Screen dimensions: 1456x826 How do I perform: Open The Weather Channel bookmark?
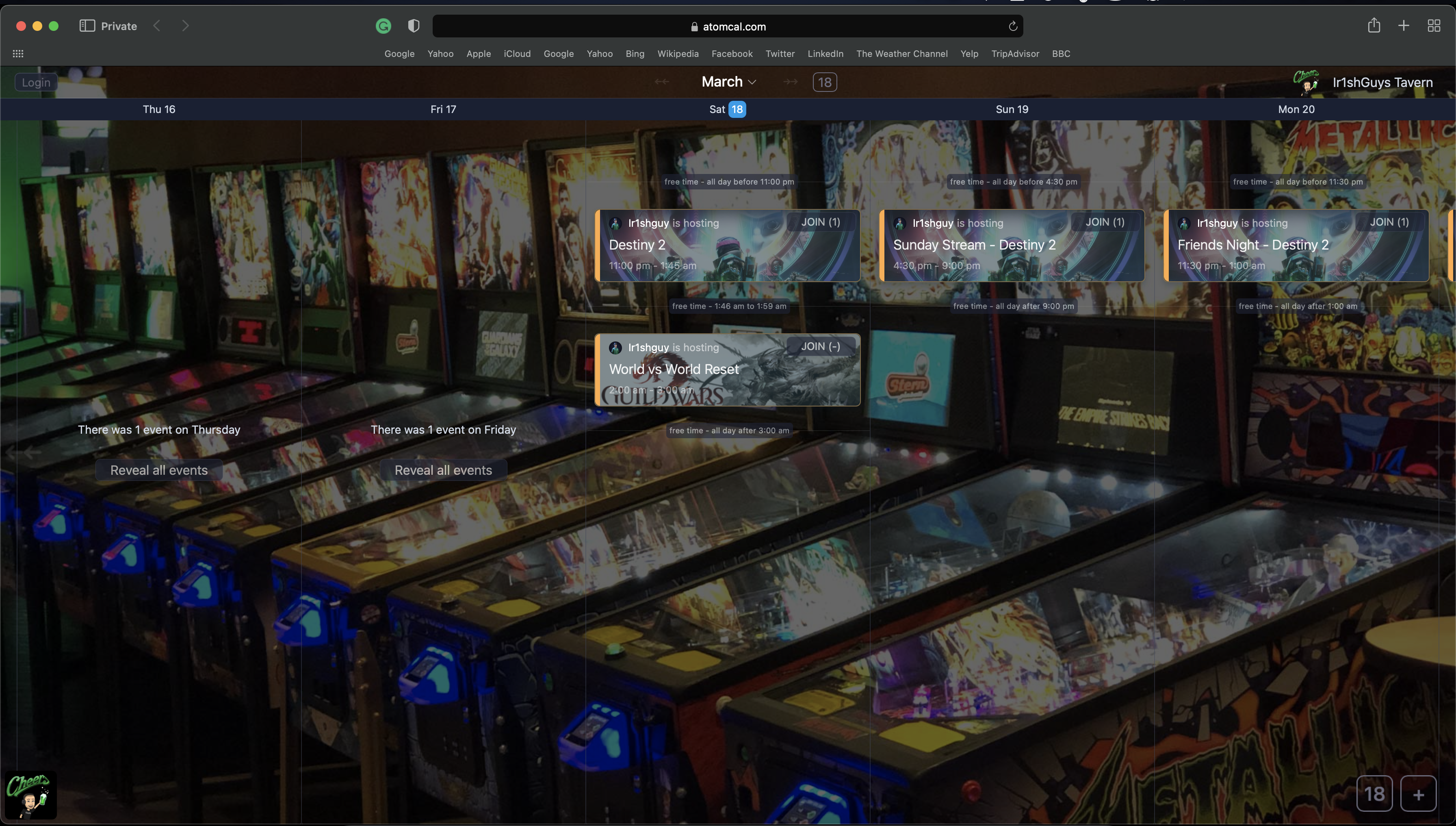pos(901,53)
